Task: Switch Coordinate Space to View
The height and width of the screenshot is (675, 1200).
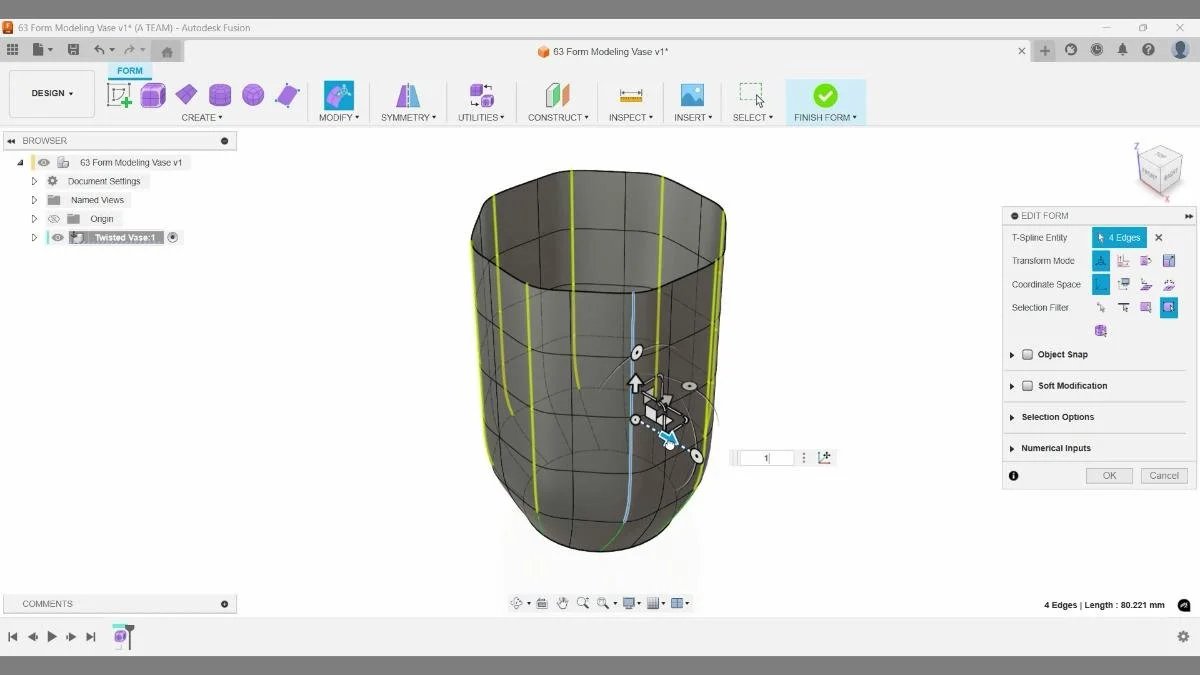Action: pos(1123,284)
